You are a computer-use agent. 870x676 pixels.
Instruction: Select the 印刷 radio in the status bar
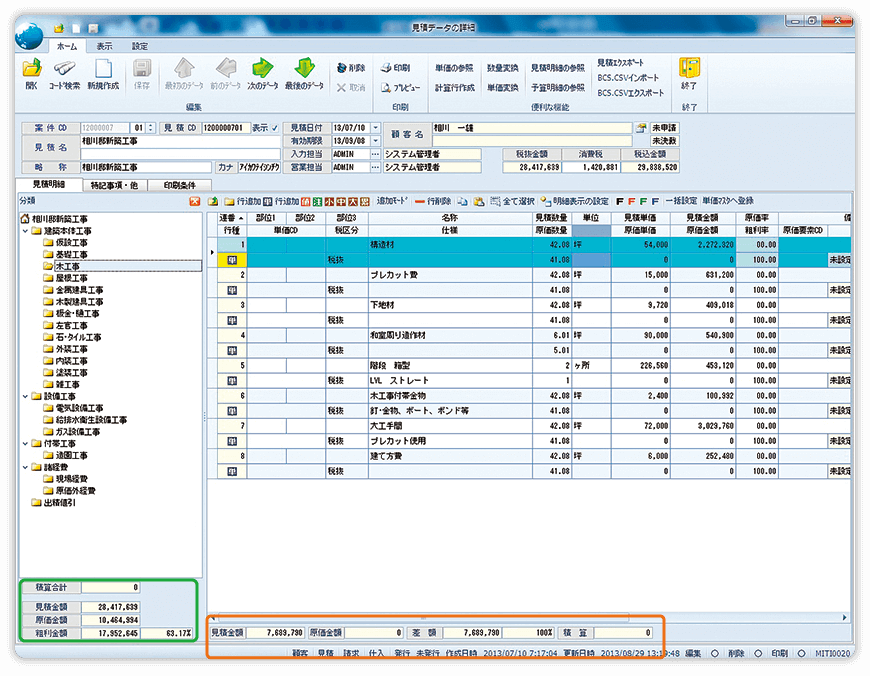click(x=801, y=653)
